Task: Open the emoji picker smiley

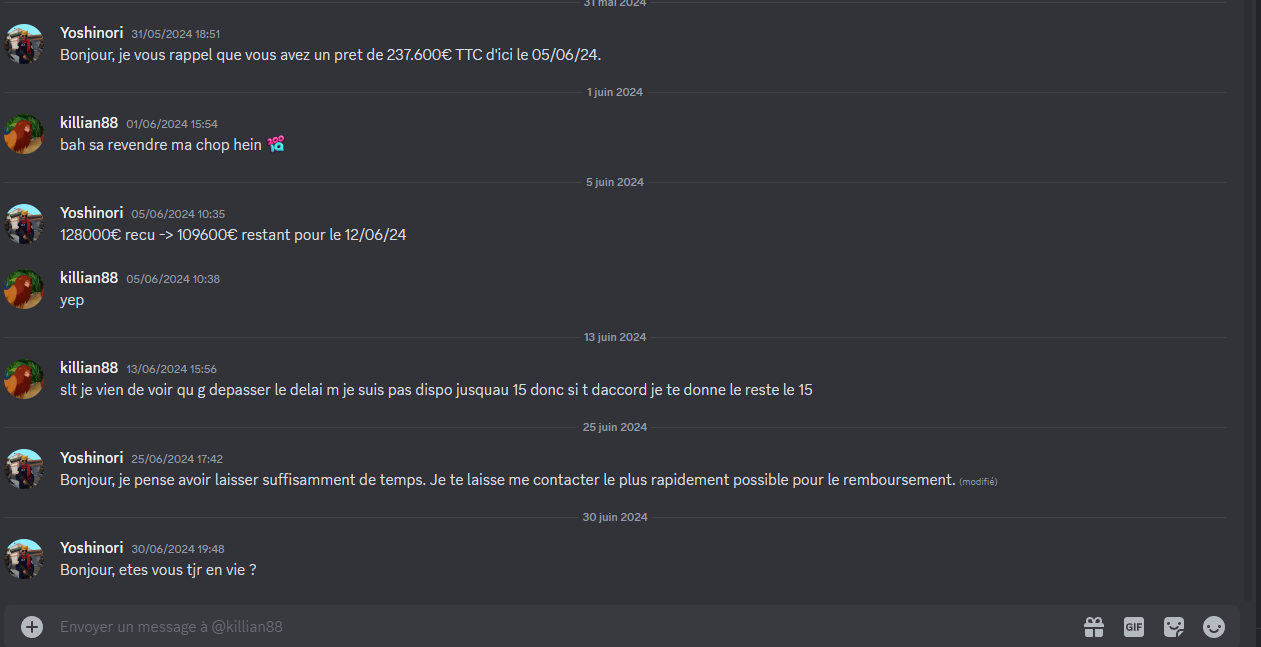Action: coord(1214,627)
